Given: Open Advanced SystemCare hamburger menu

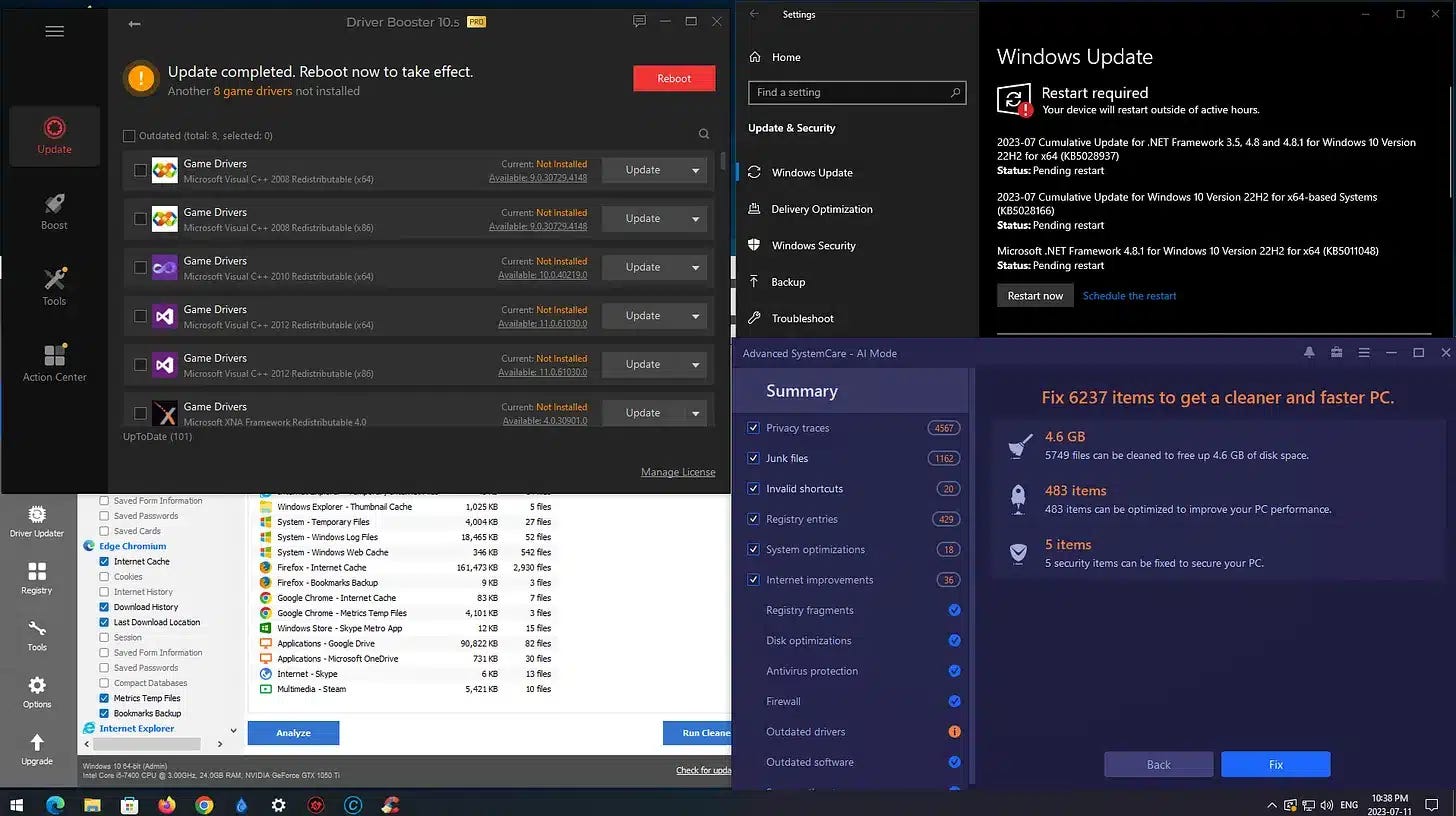Looking at the screenshot, I should [1363, 353].
